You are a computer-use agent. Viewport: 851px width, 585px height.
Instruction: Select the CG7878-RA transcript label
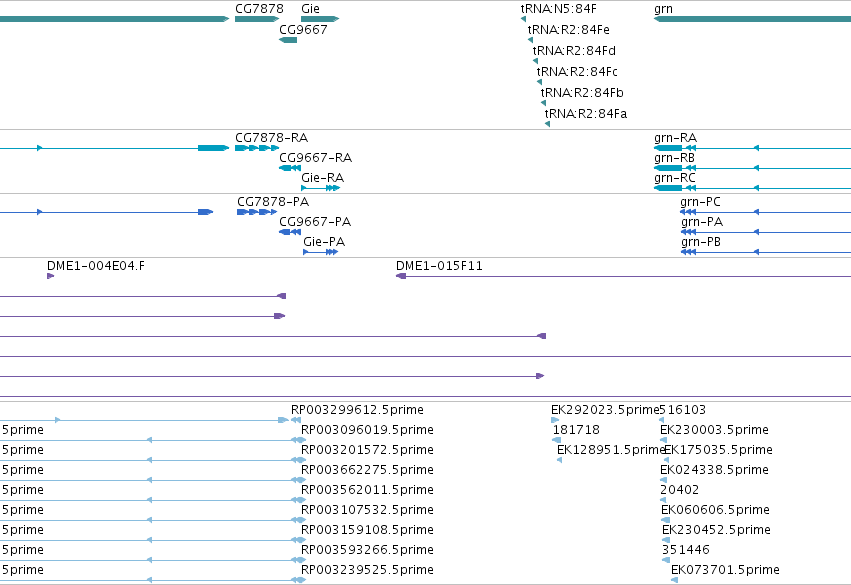point(271,138)
